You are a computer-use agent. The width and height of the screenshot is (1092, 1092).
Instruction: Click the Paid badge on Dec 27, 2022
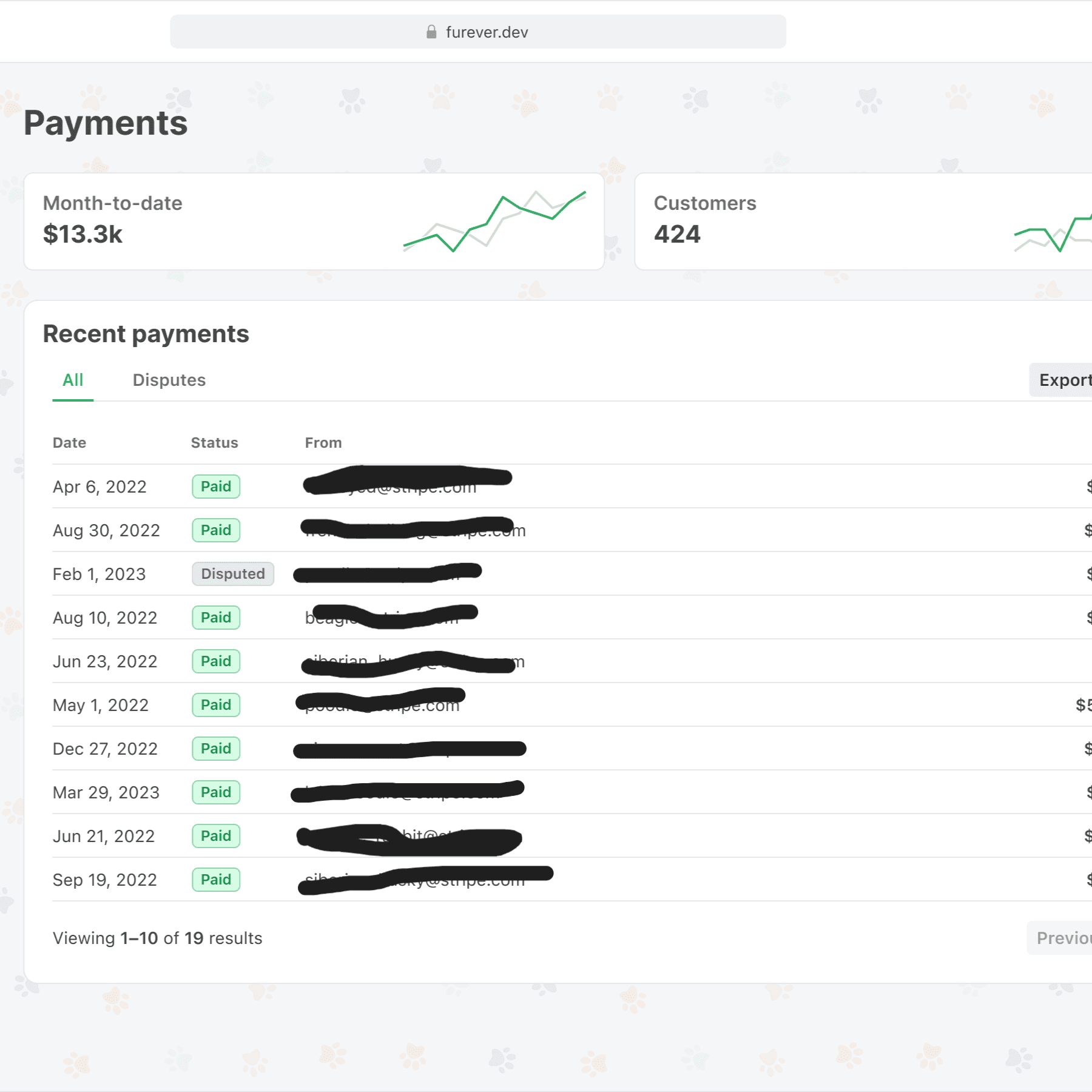click(216, 749)
